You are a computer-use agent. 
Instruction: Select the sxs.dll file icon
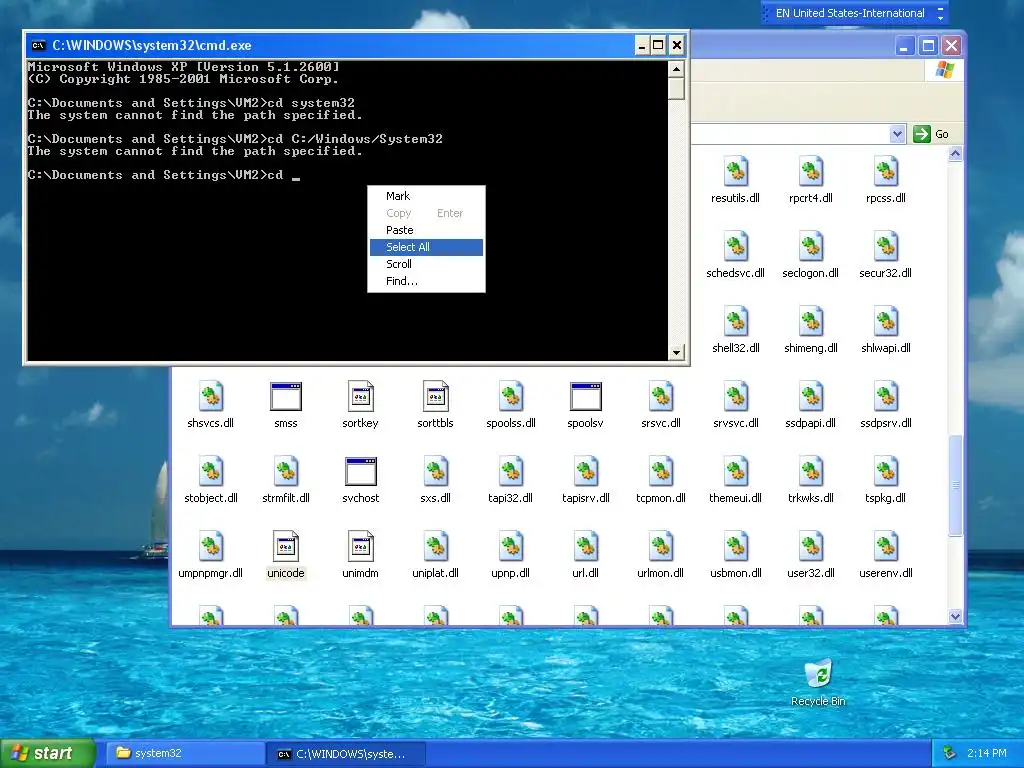(436, 472)
